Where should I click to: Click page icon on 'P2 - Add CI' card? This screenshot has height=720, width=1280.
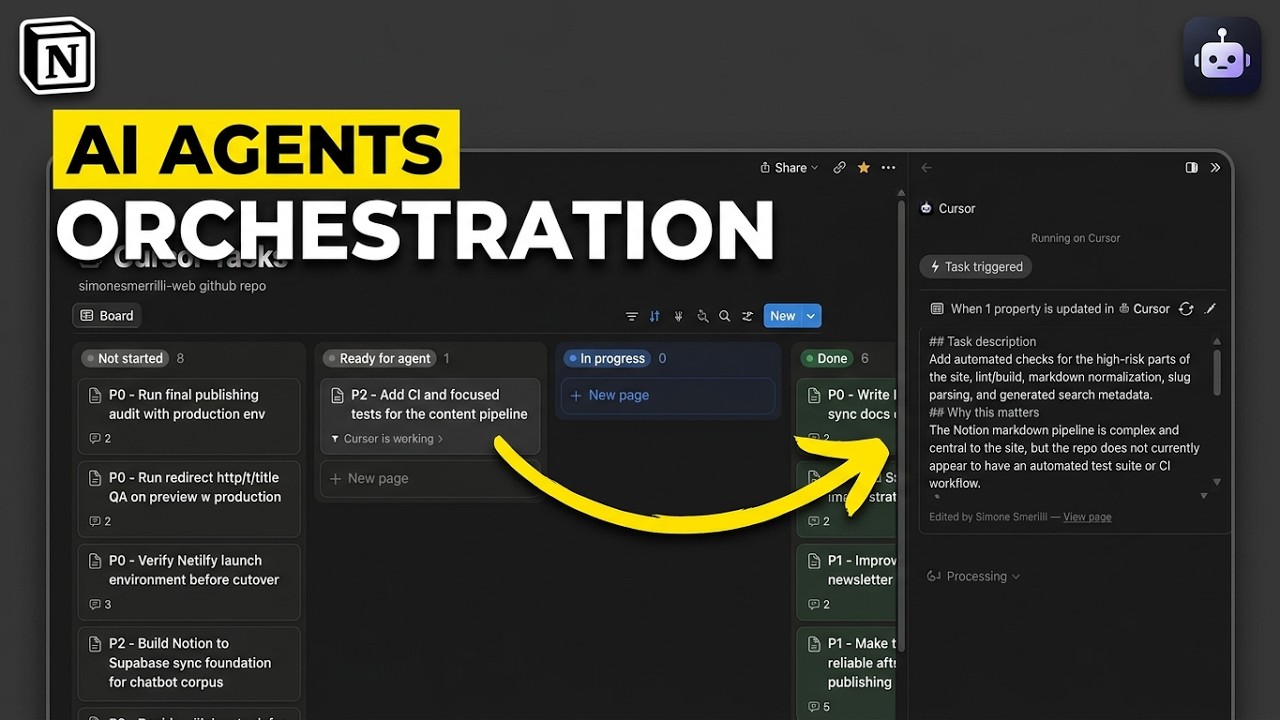coord(337,395)
